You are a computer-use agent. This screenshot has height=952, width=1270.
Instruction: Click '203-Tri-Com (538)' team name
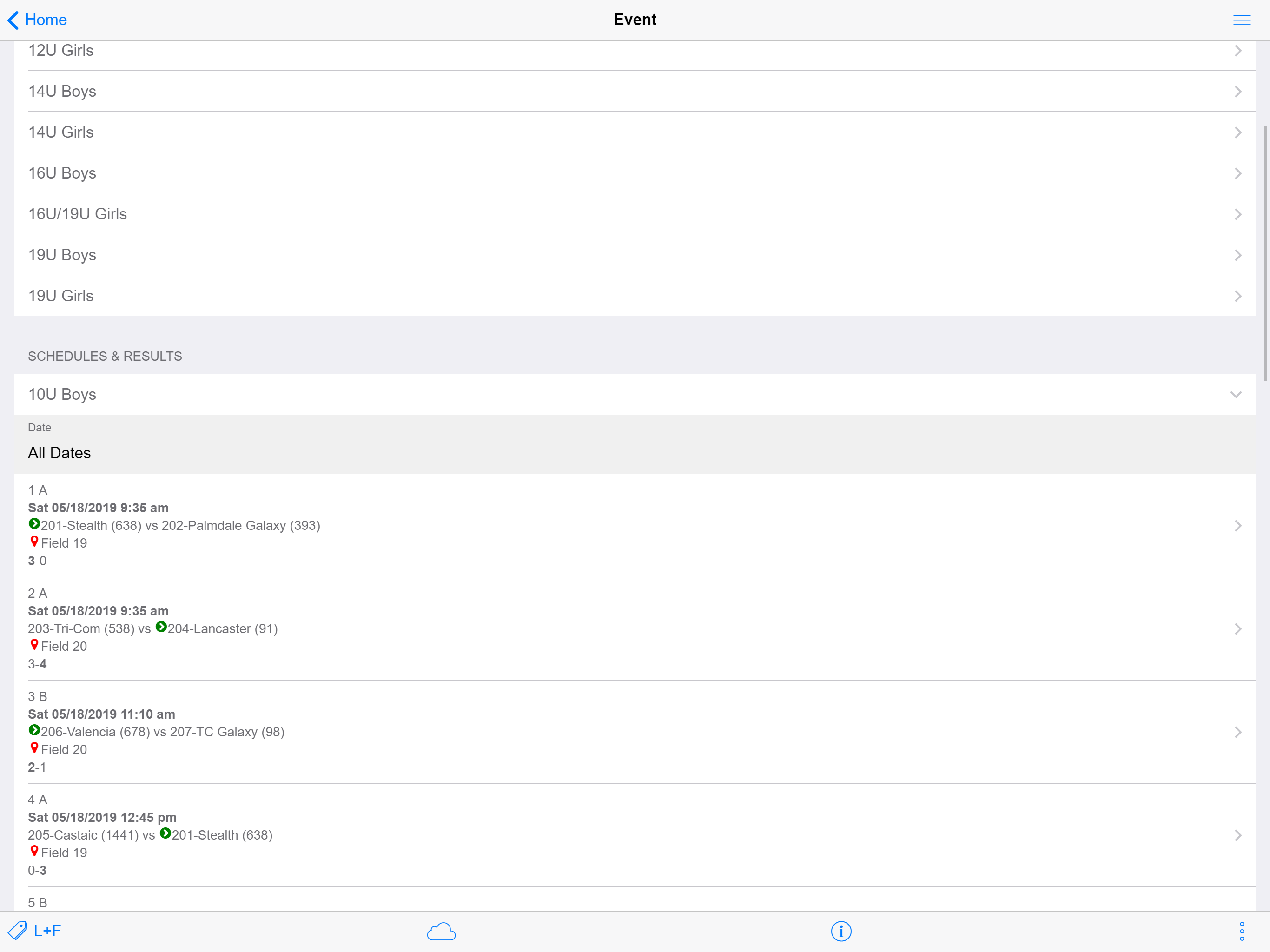81,629
